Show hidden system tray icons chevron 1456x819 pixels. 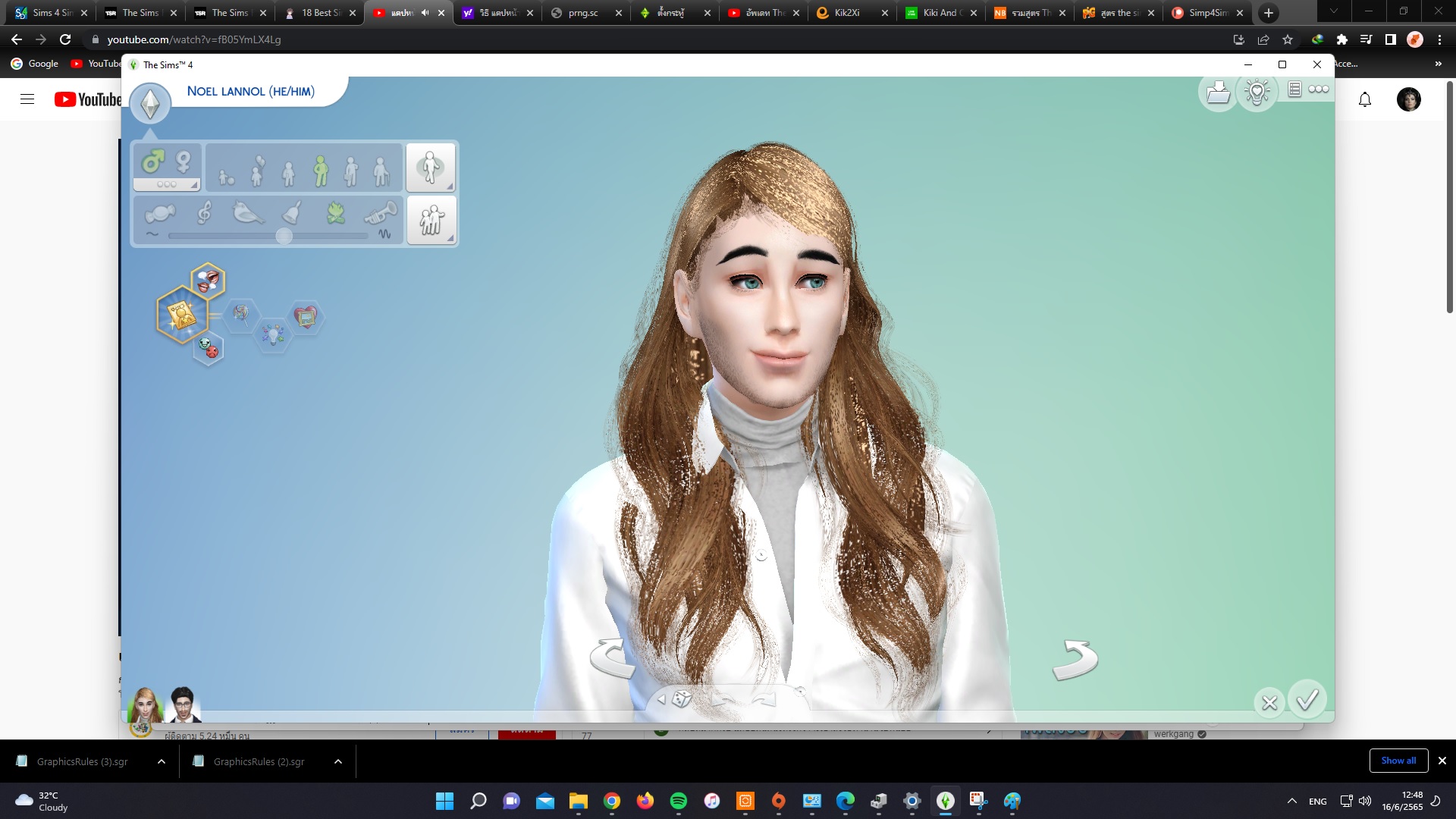[x=1292, y=801]
